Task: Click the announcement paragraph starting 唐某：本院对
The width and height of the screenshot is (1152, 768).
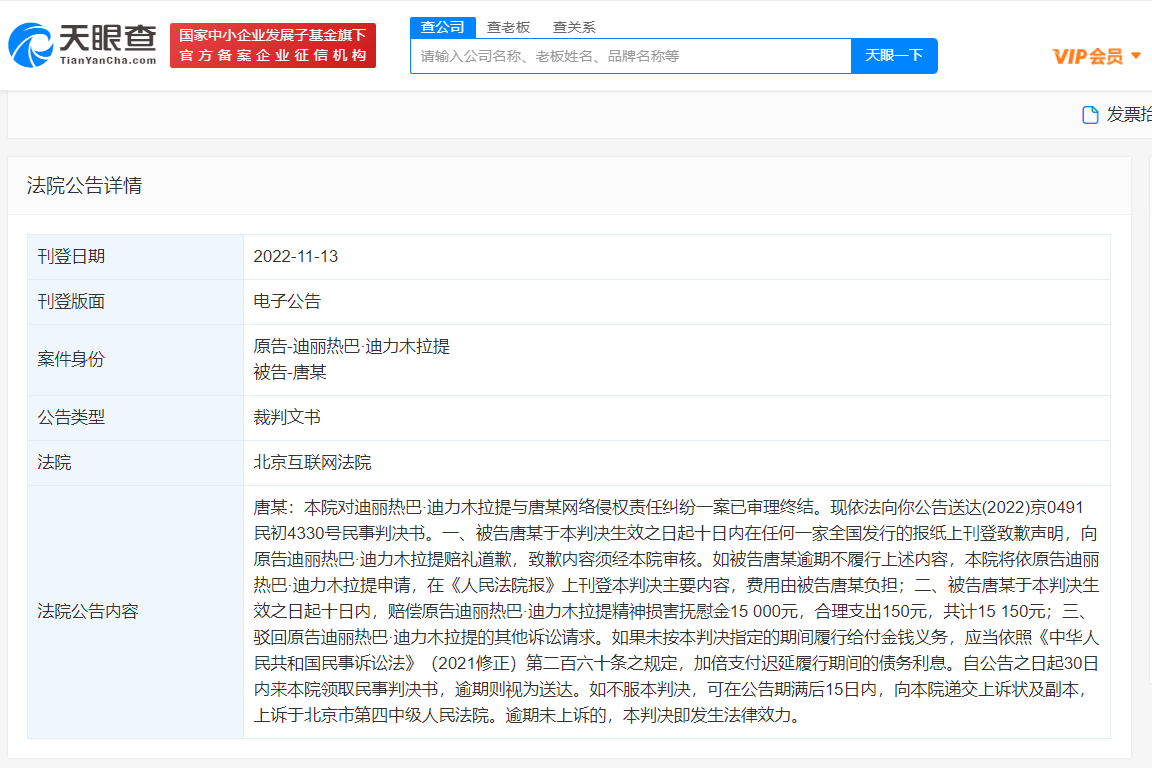Action: tap(677, 611)
